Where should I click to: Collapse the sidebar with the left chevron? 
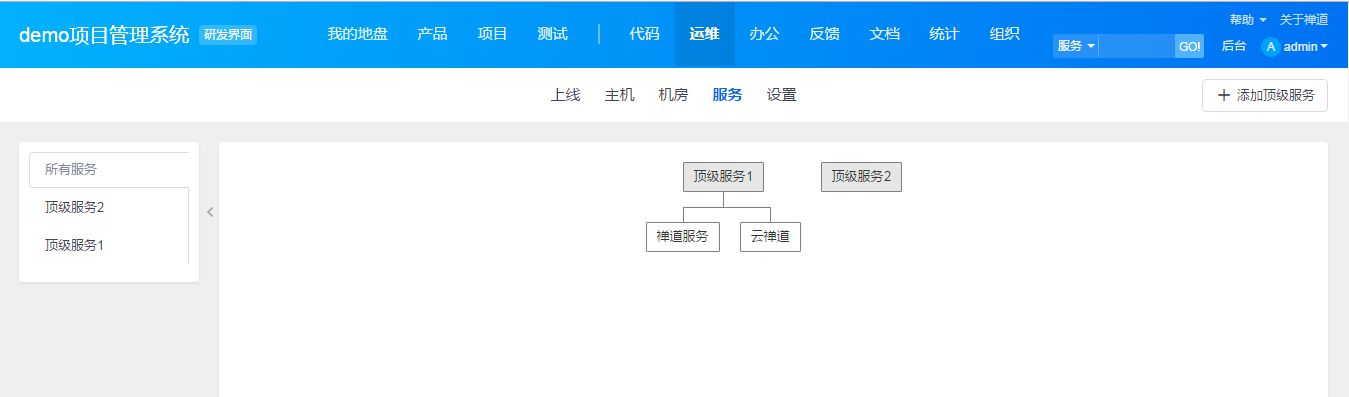(210, 211)
